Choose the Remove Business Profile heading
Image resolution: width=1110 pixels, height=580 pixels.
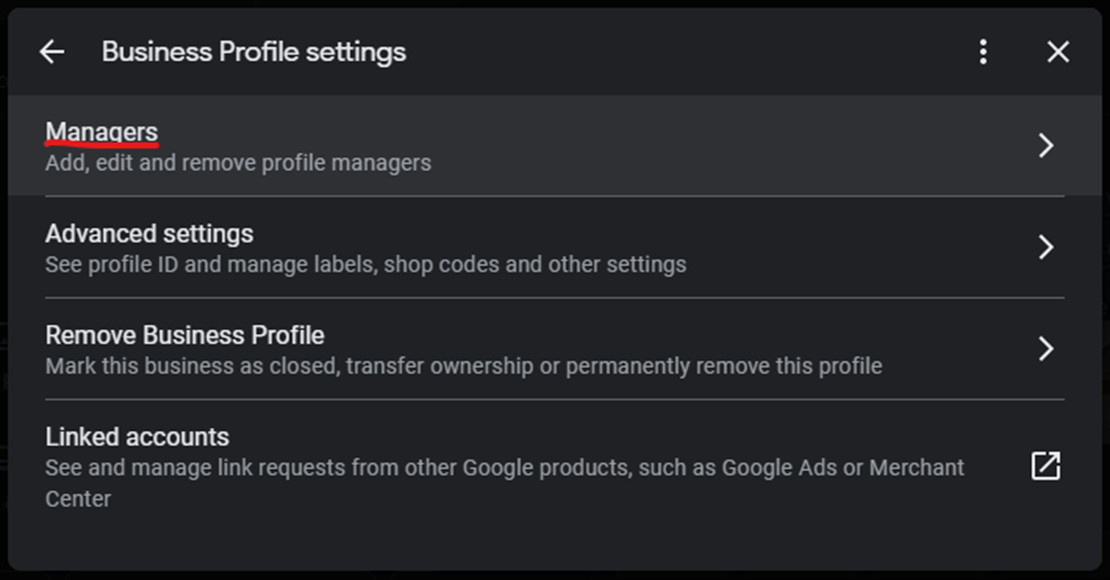click(x=185, y=335)
